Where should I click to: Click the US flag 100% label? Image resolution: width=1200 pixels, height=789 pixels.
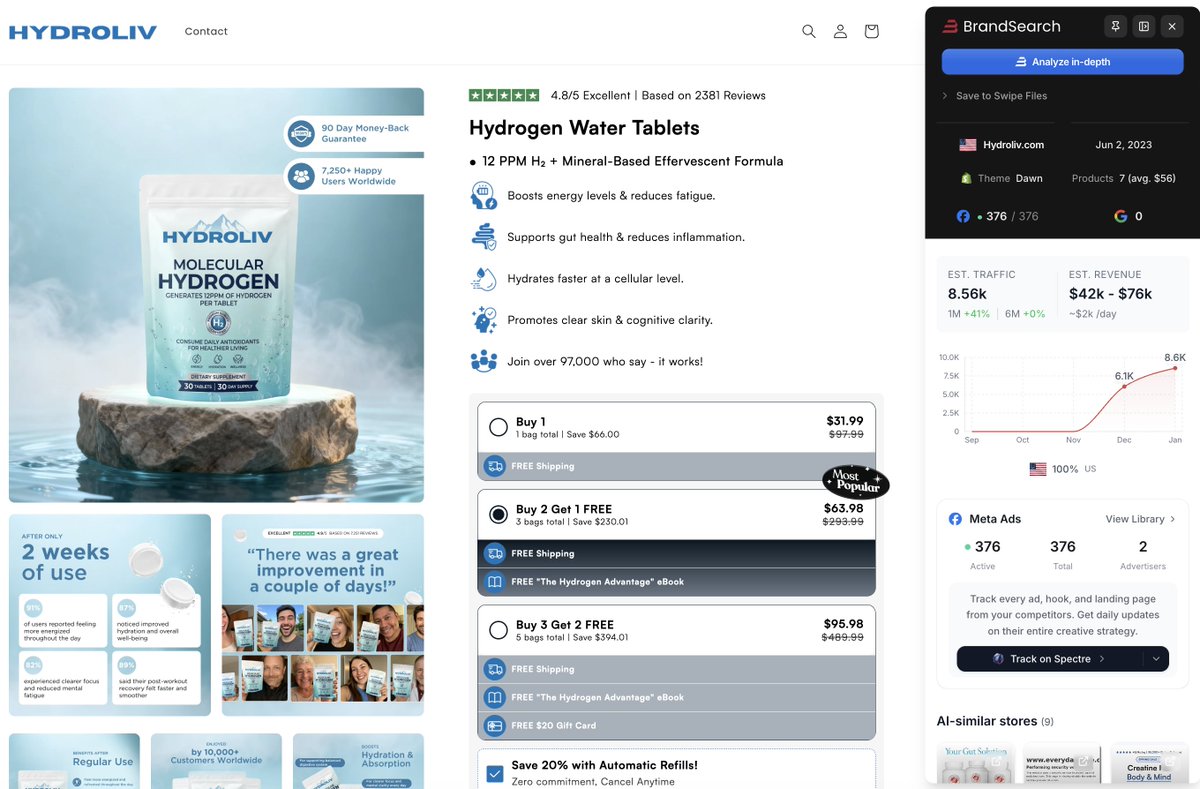pyautogui.click(x=1062, y=469)
